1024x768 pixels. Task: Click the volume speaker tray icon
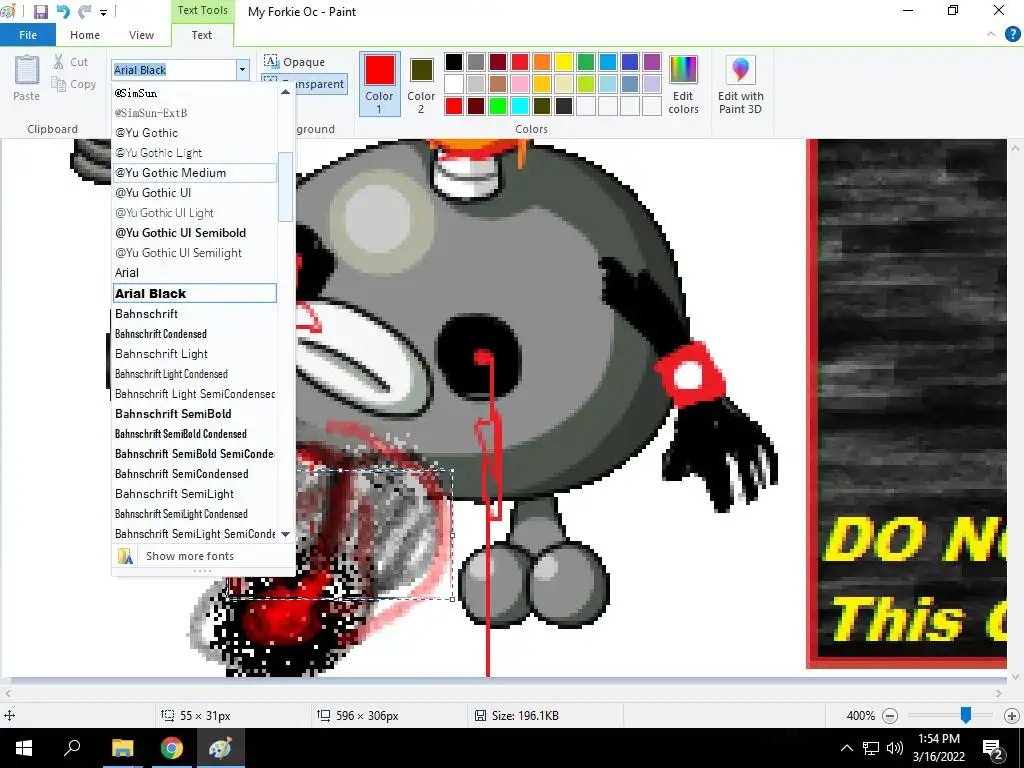click(895, 748)
